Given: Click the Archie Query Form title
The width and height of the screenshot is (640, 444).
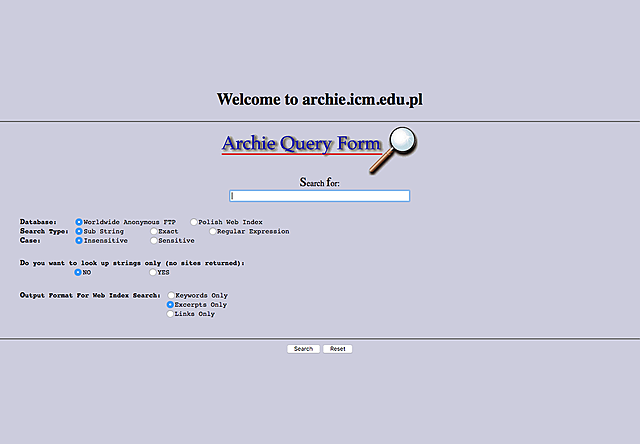Looking at the screenshot, I should pyautogui.click(x=302, y=144).
